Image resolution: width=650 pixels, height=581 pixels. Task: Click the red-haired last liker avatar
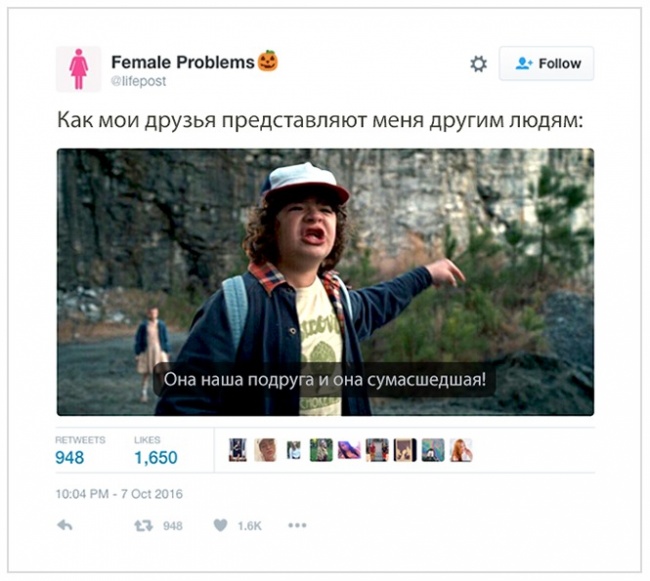(x=461, y=450)
